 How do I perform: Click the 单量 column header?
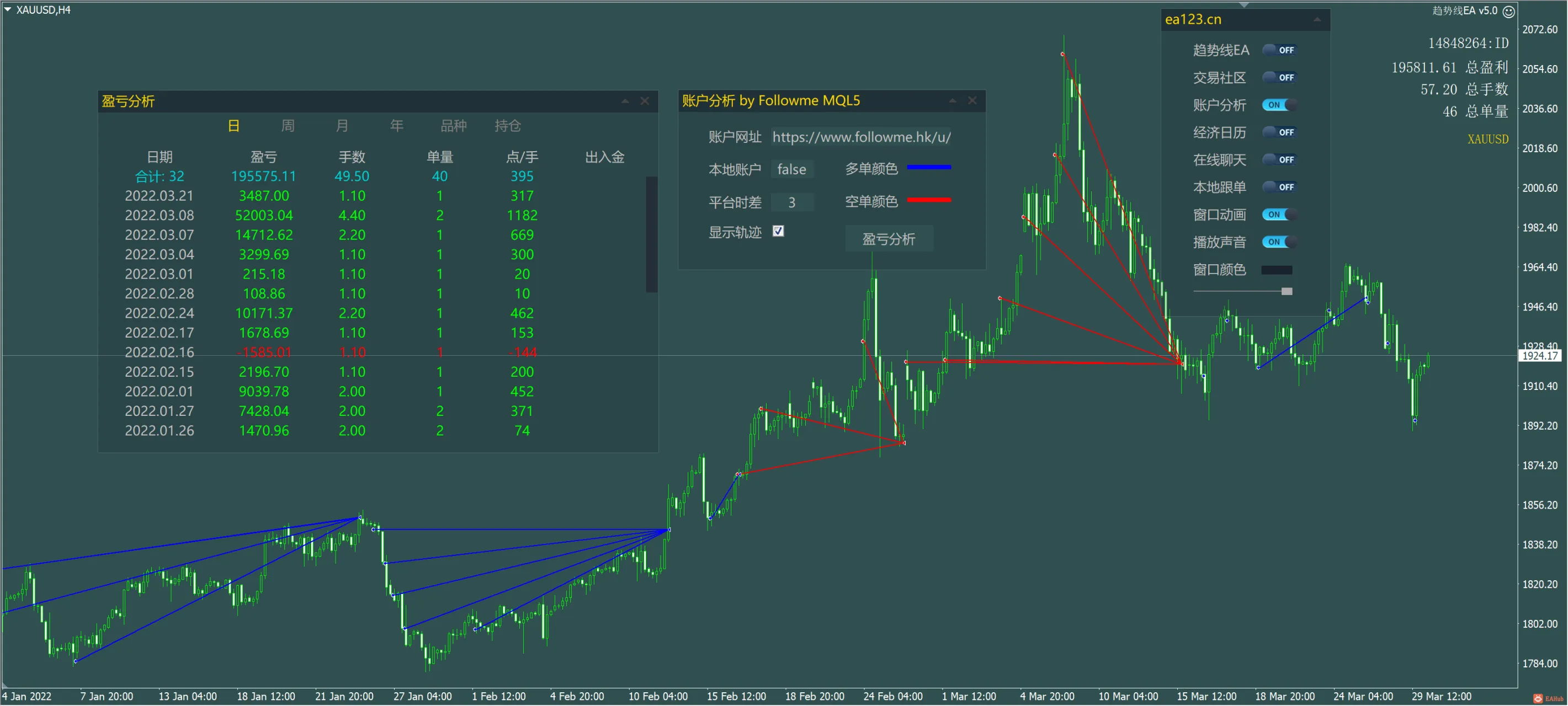pos(439,157)
